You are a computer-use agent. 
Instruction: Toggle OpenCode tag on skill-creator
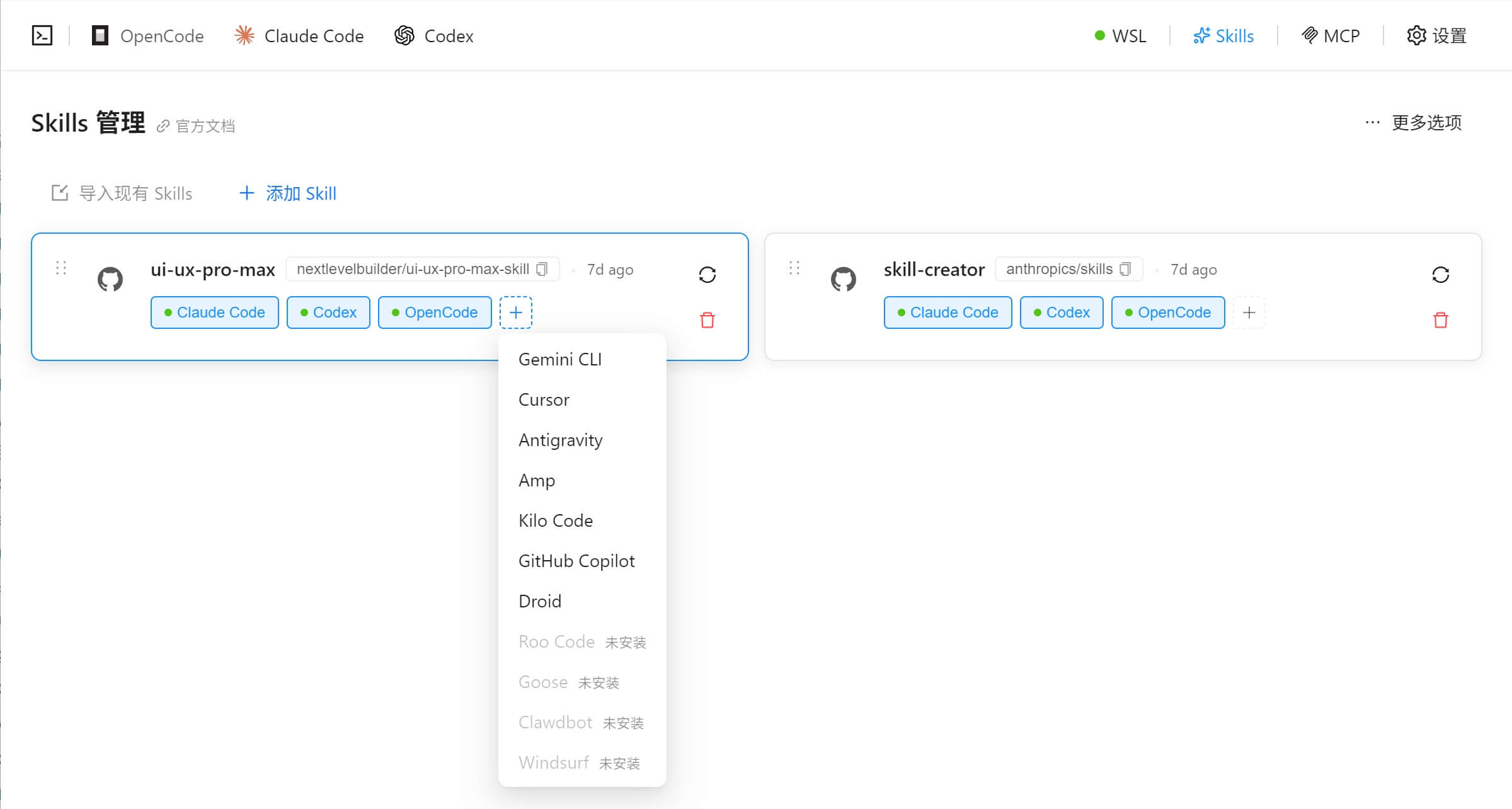click(1168, 313)
